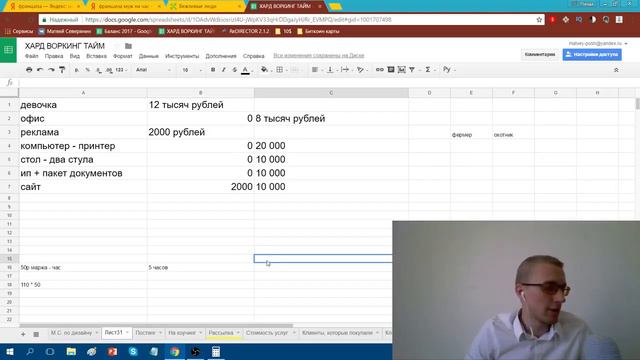Apply bold formatting

click(x=213, y=70)
